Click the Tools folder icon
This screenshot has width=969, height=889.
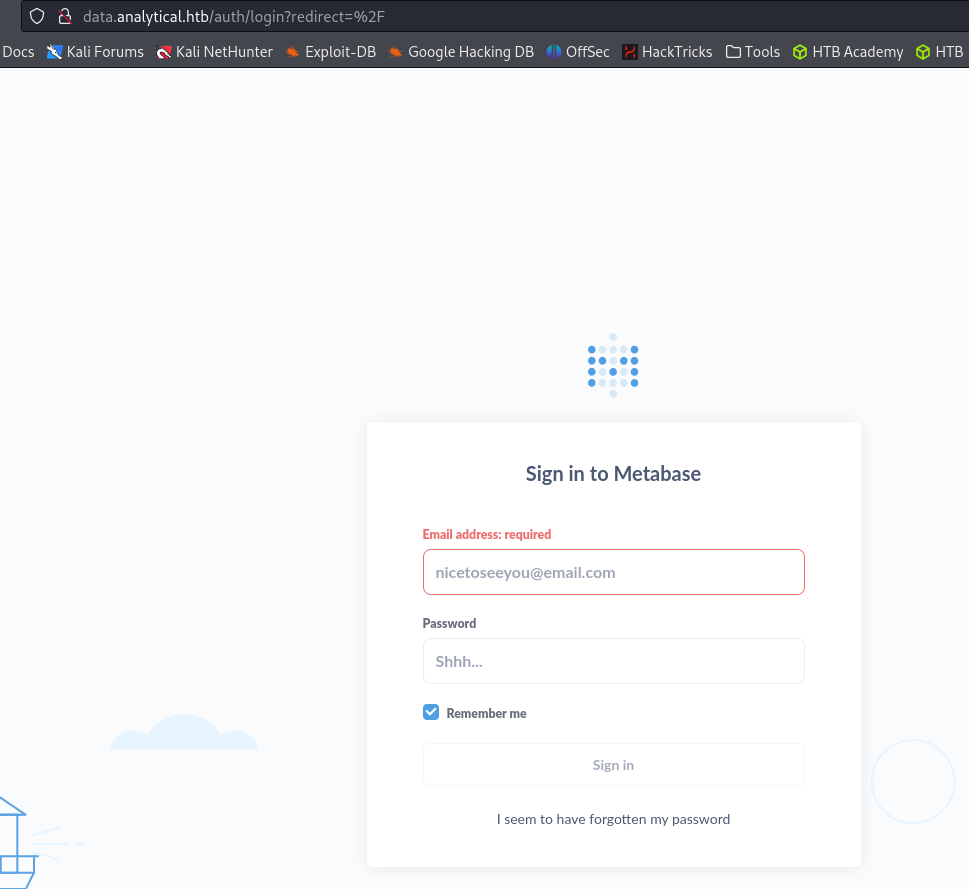tap(733, 52)
